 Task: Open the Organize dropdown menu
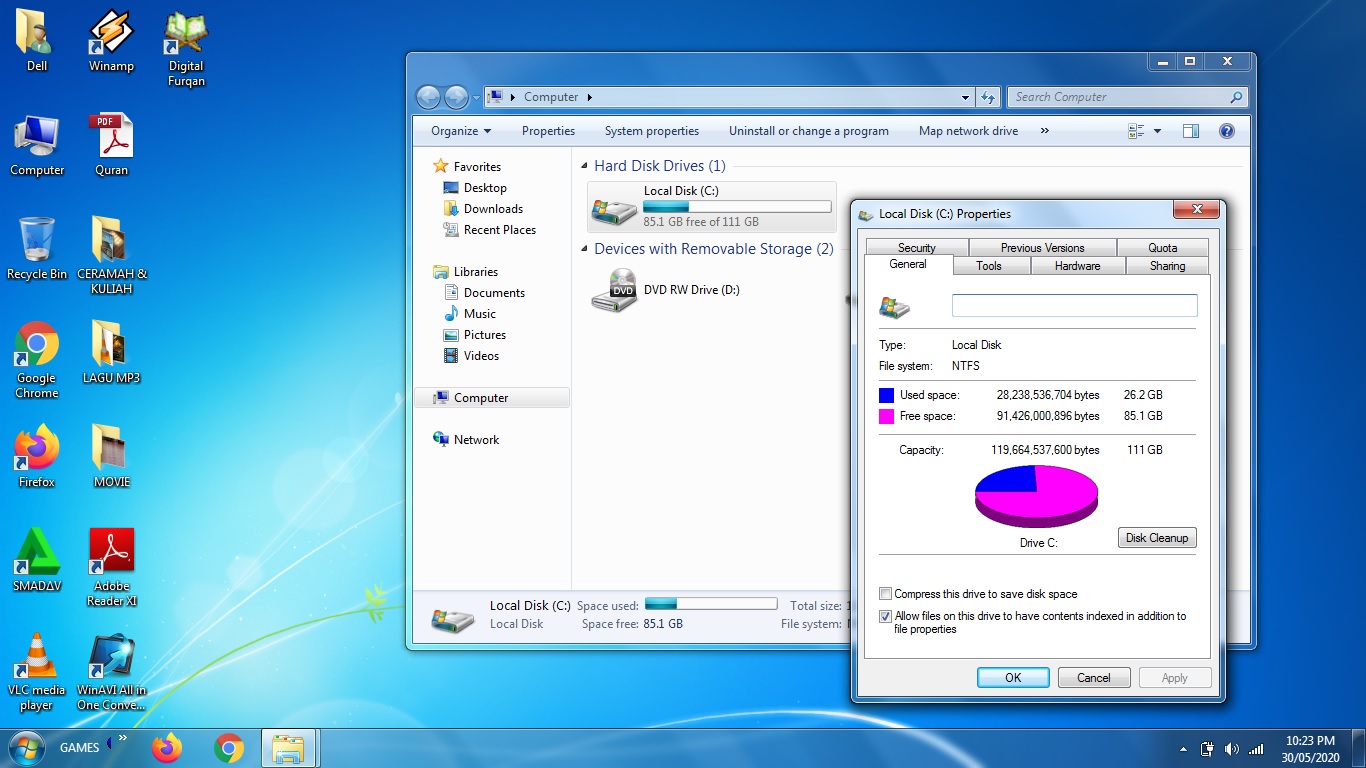pos(461,131)
